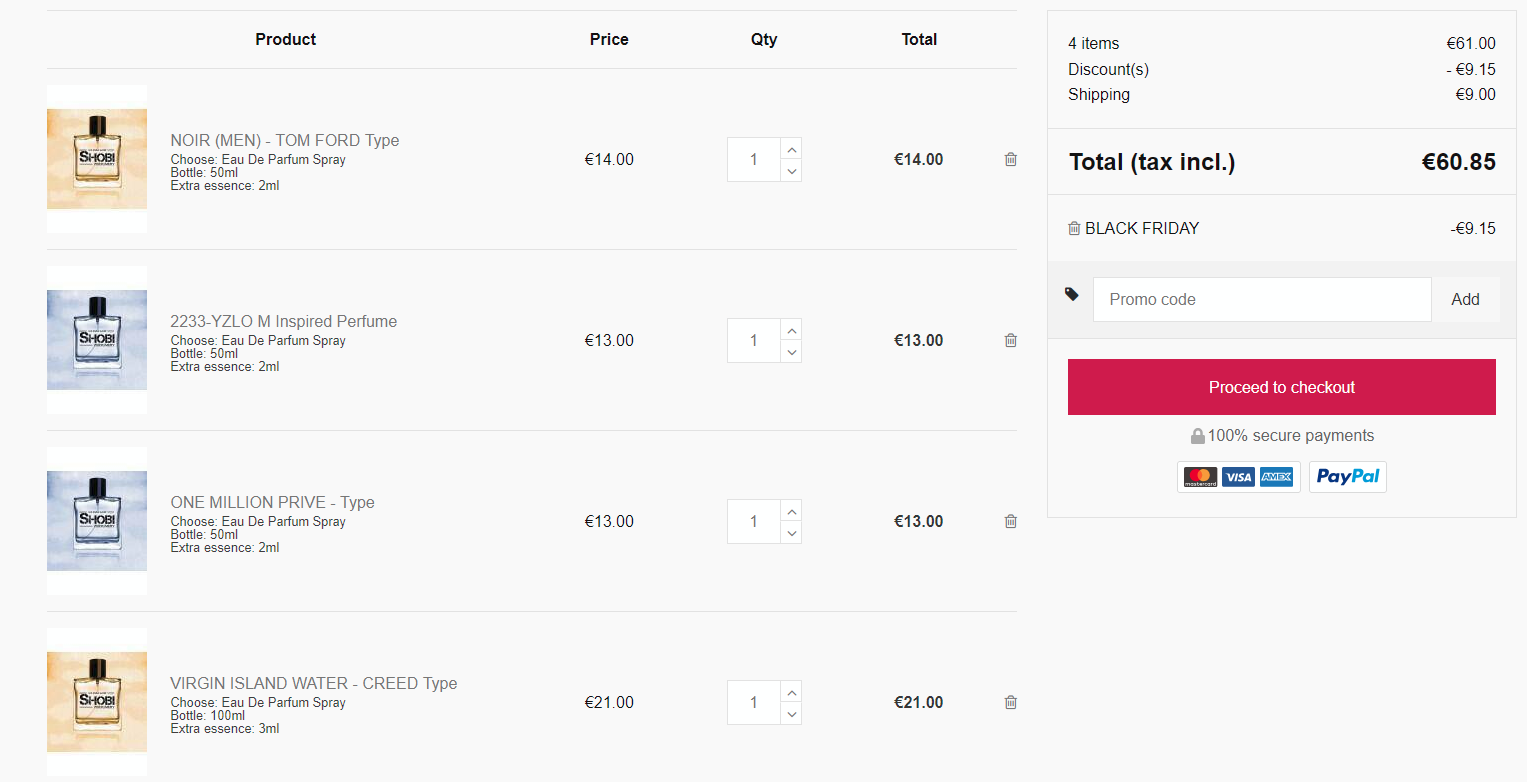Remove the BLACK FRIDAY discount code

click(x=1074, y=228)
